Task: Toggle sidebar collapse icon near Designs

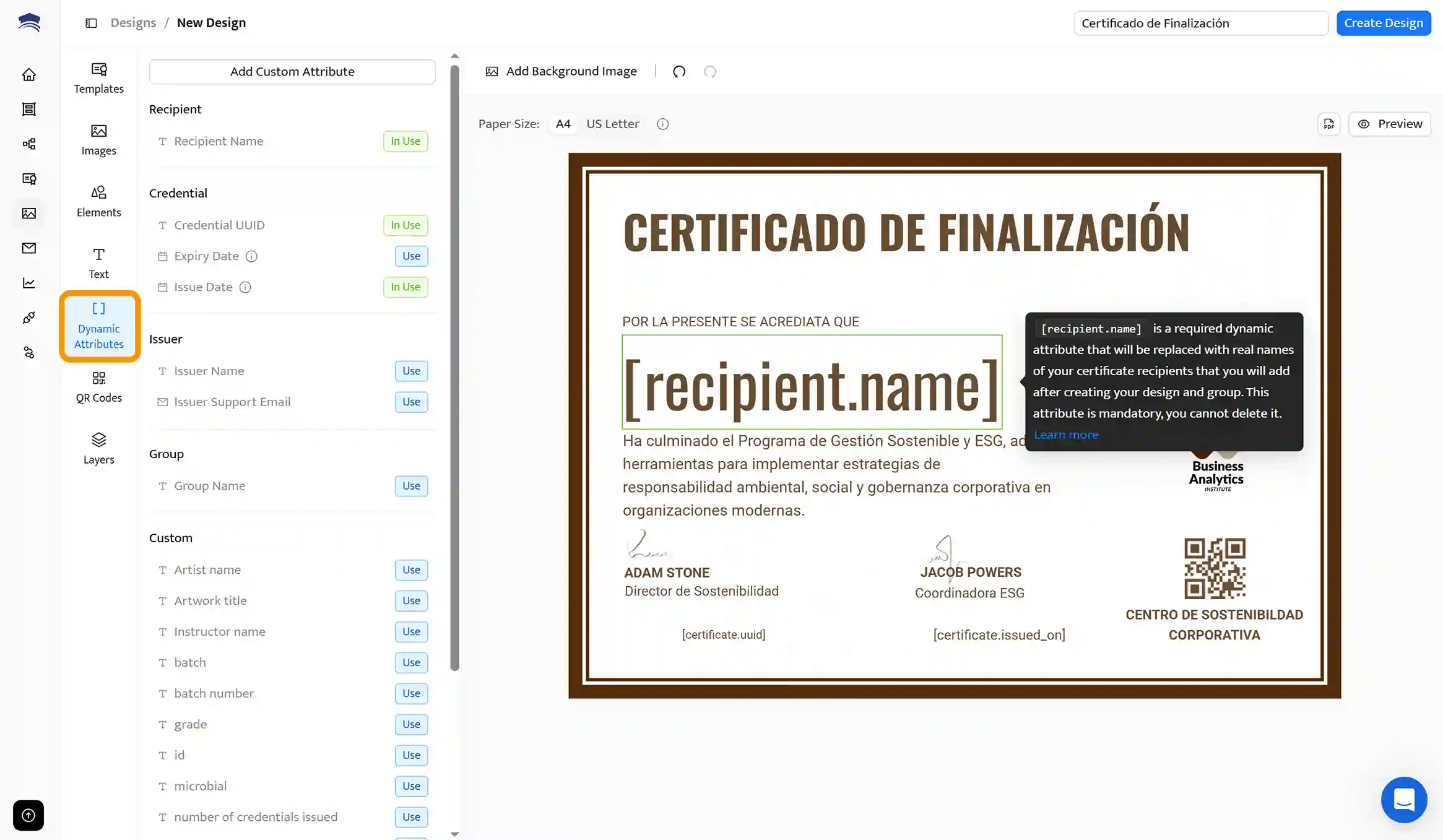Action: (x=91, y=23)
